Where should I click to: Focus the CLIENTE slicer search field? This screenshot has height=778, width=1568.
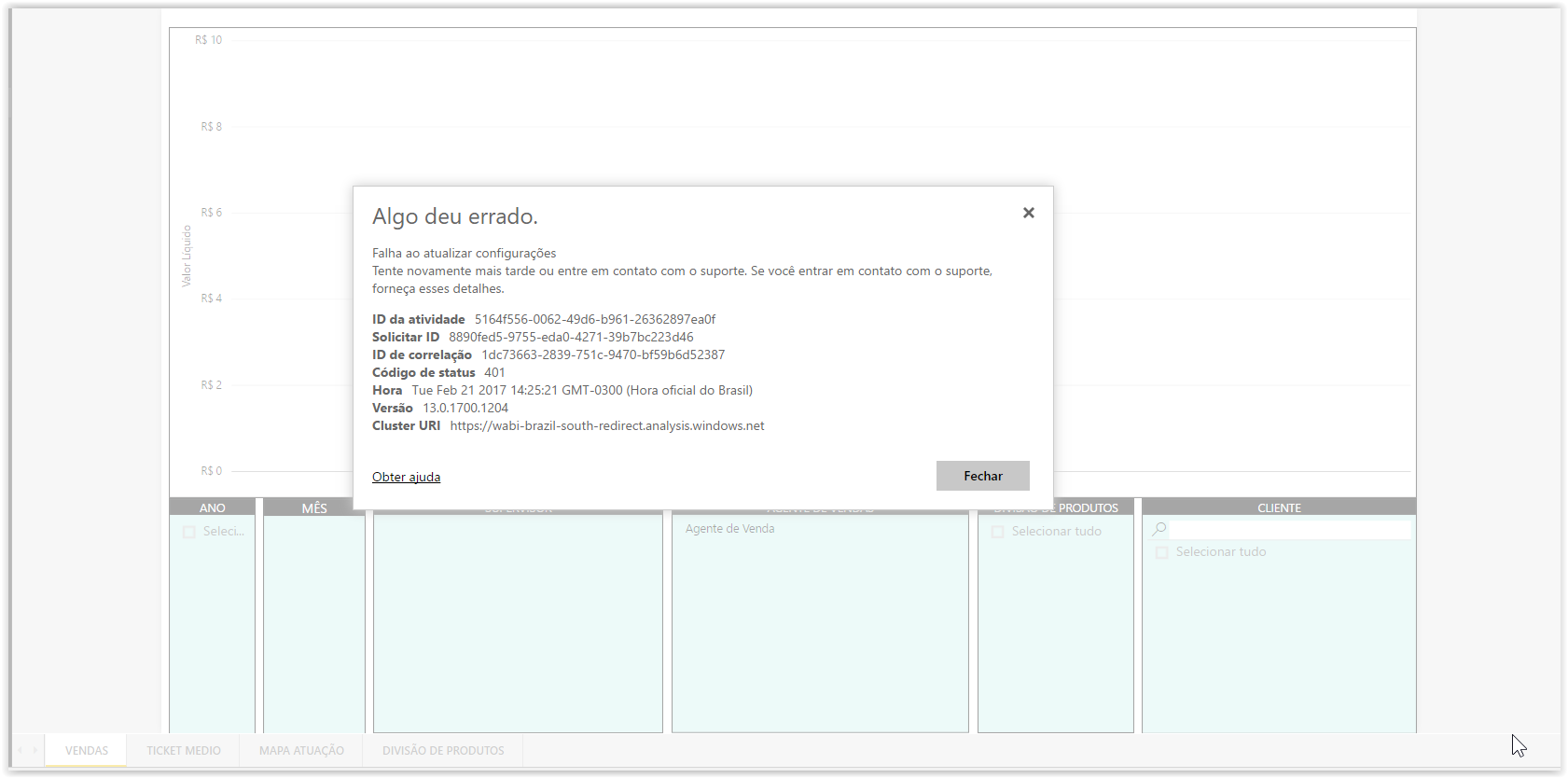point(1290,529)
